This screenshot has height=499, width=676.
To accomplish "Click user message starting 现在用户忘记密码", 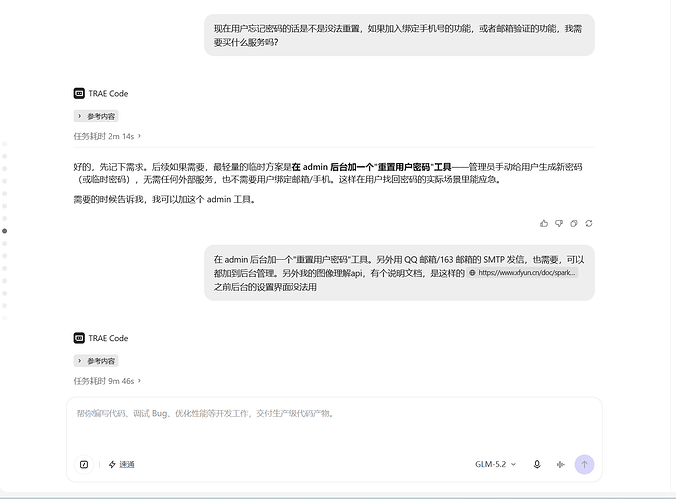I will coord(399,35).
